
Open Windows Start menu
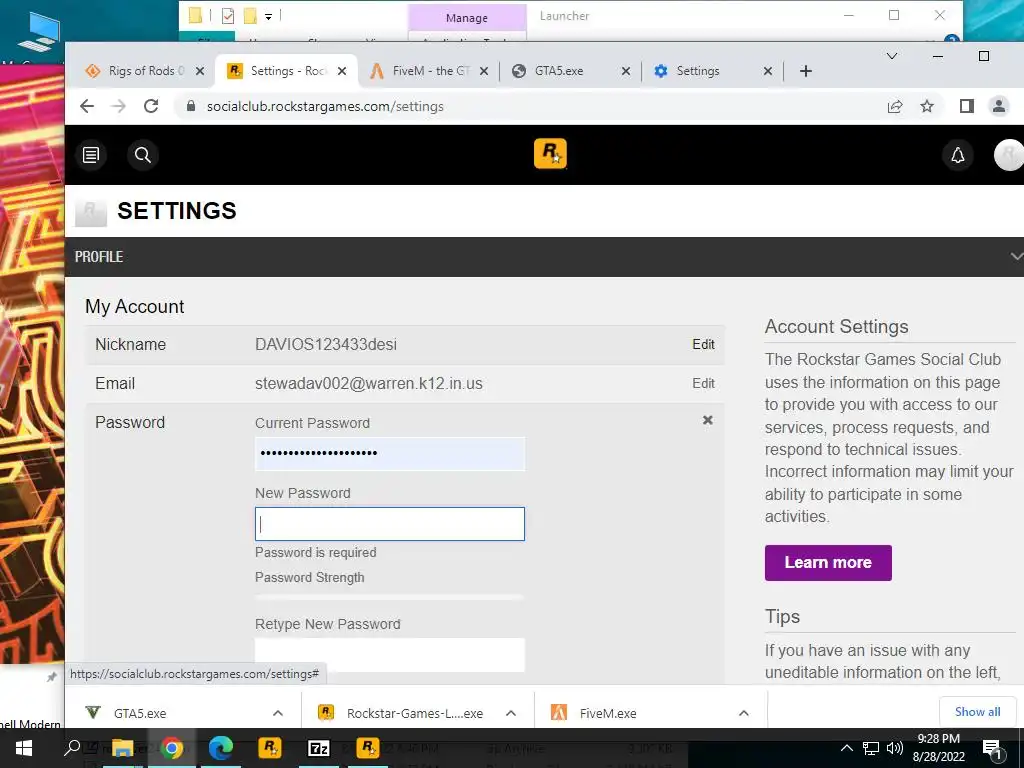24,748
